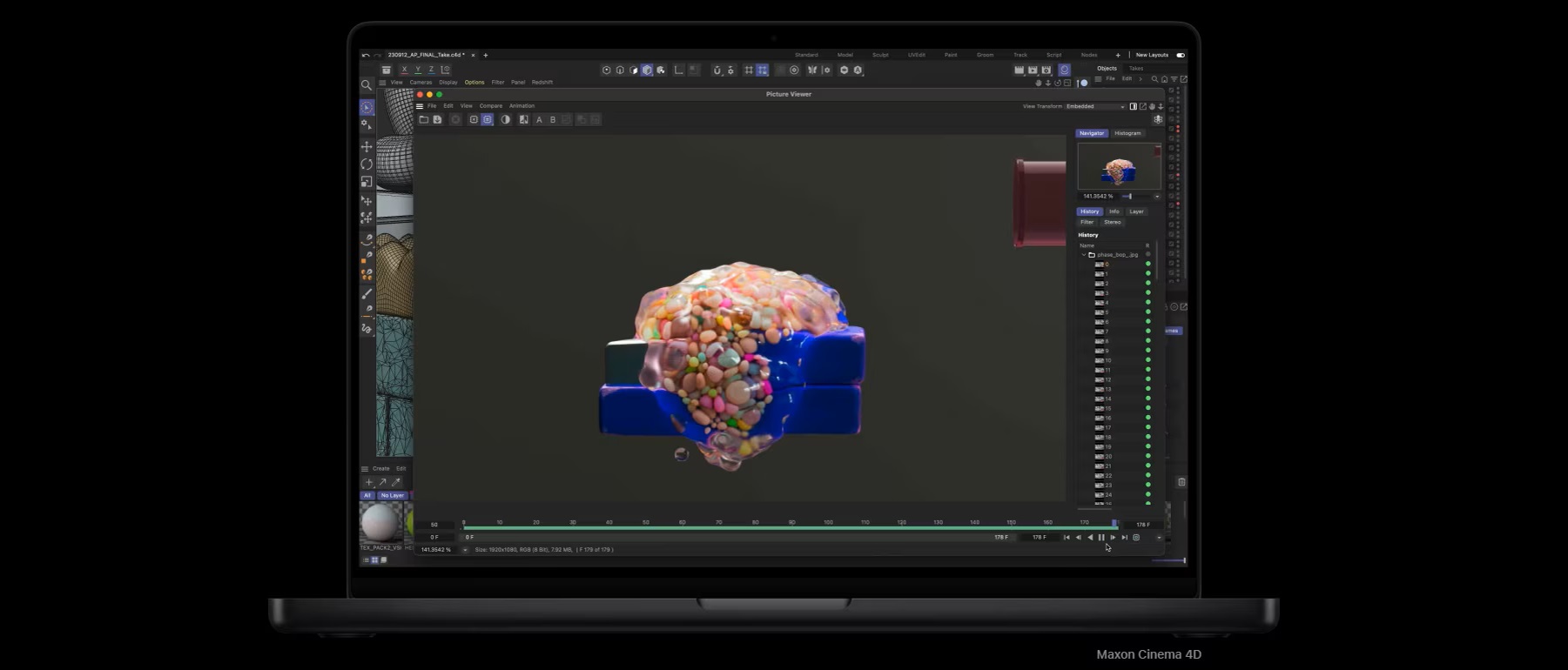Screen dimensions: 1568x670
Task: Set image as A in Picture Viewer
Action: (x=539, y=119)
